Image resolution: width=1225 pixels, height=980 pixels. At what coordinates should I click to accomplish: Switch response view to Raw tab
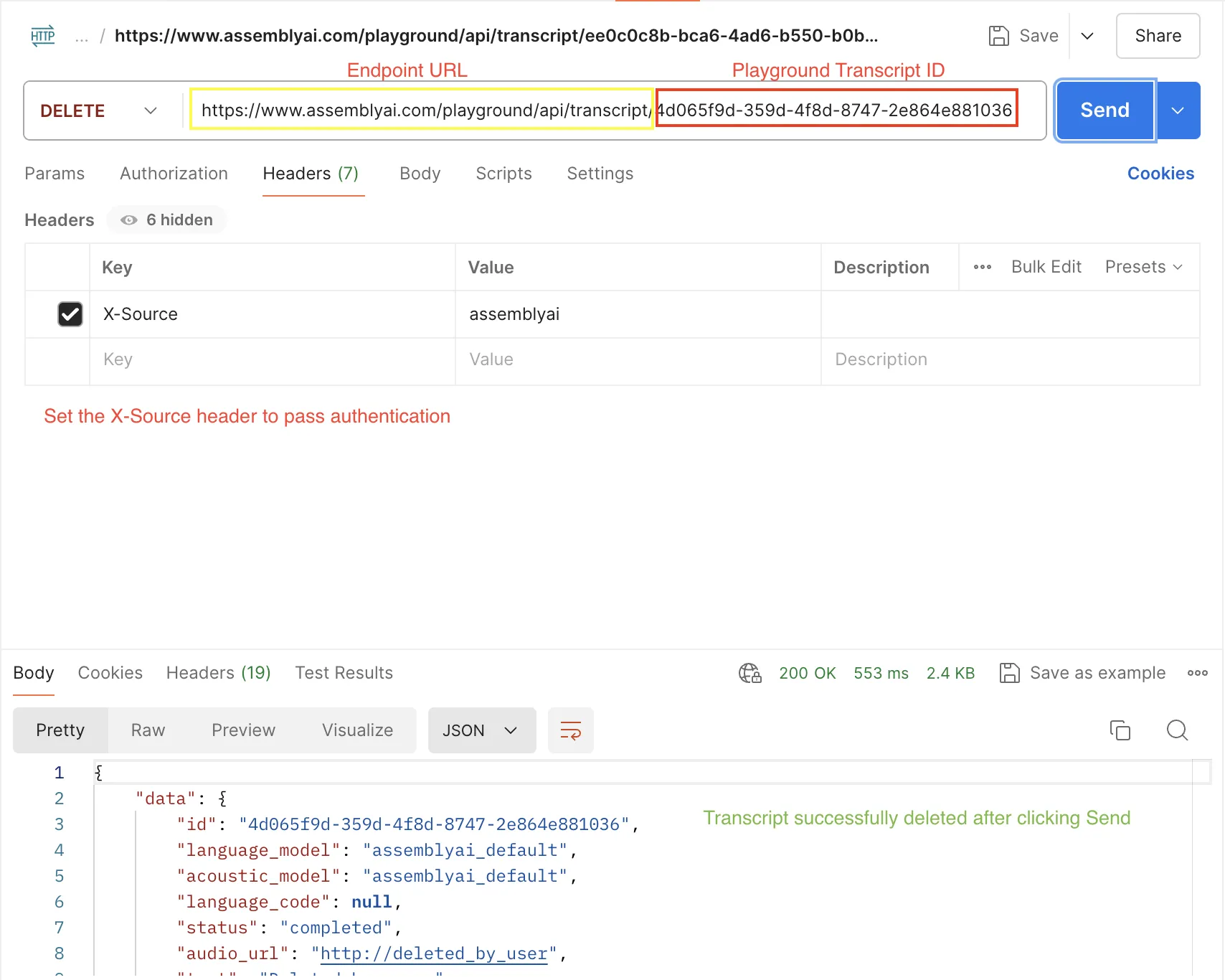pyautogui.click(x=148, y=730)
